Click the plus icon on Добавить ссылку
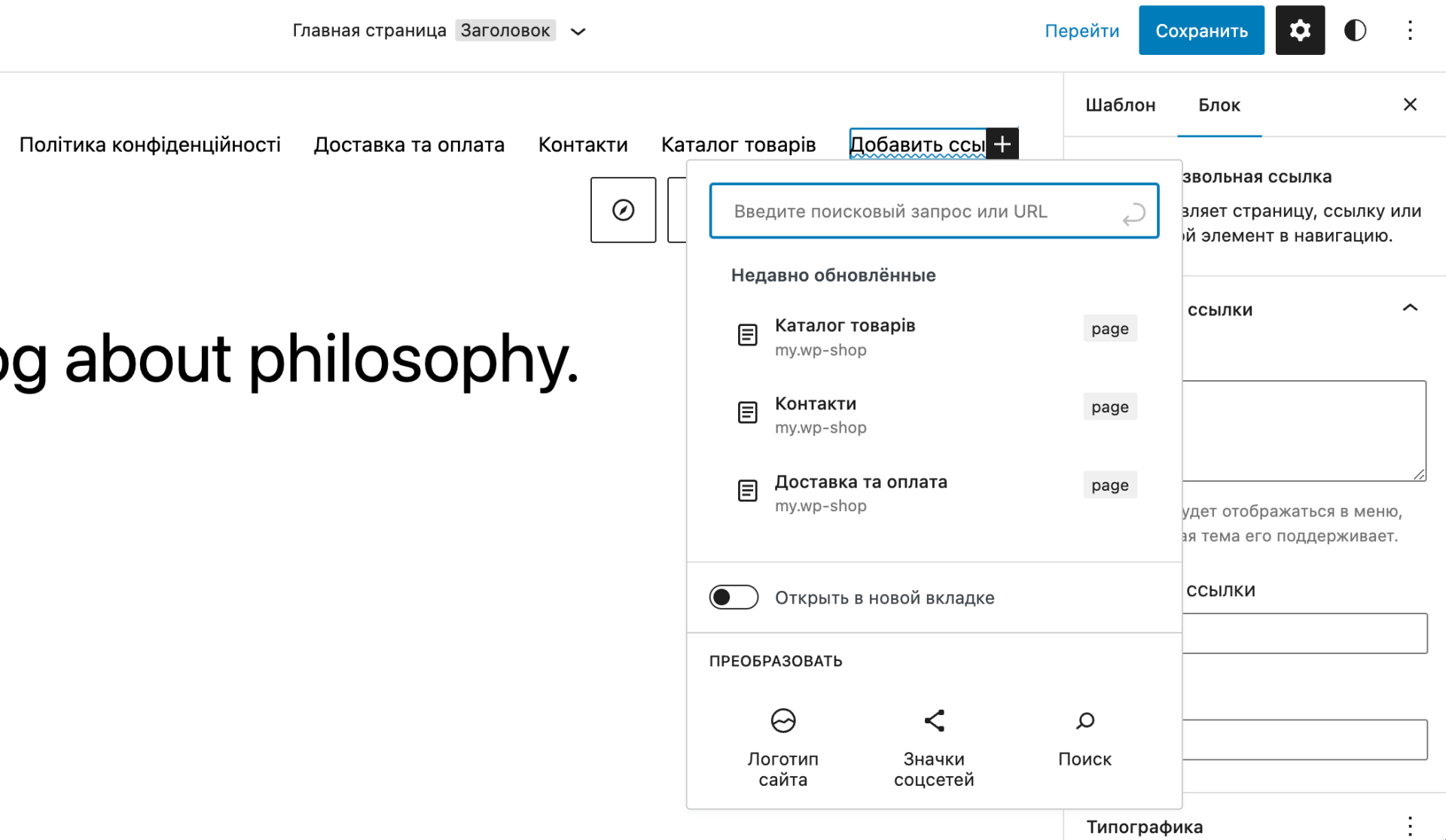This screenshot has width=1446, height=840. [1002, 143]
